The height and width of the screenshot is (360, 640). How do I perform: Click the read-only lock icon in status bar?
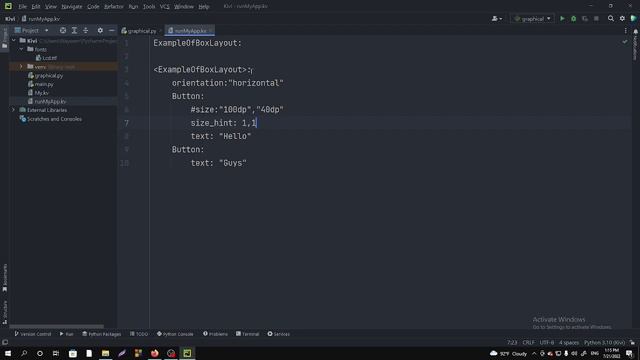point(632,342)
